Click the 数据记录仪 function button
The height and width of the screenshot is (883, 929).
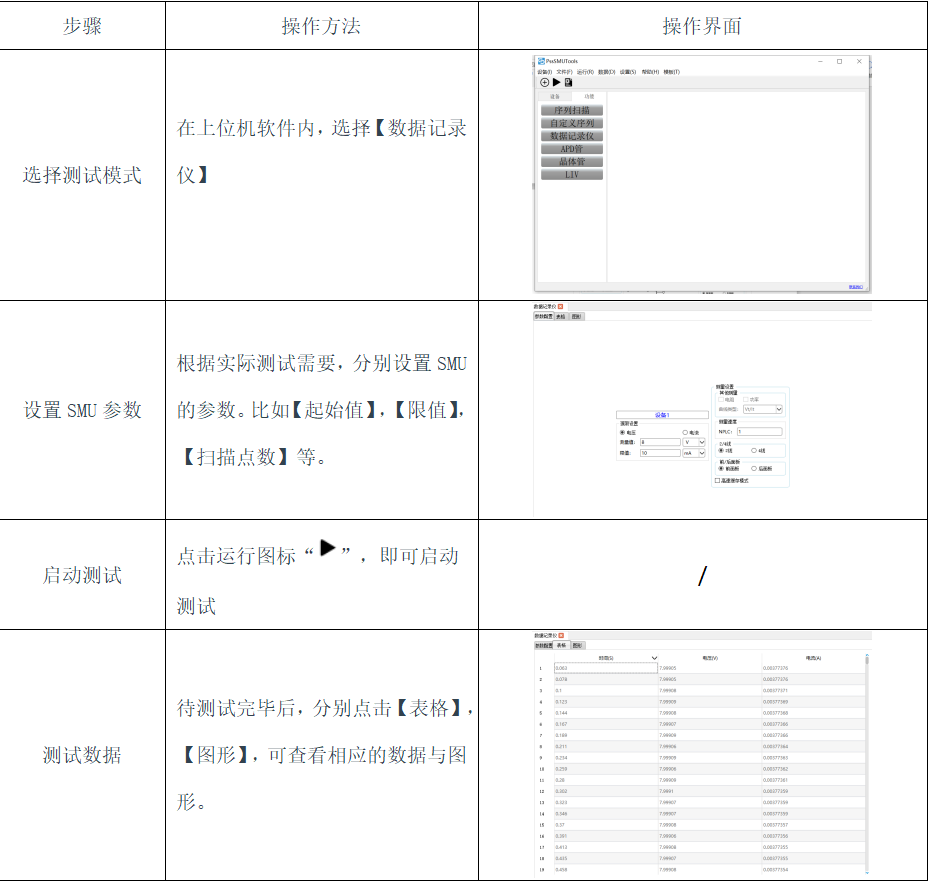tap(572, 136)
